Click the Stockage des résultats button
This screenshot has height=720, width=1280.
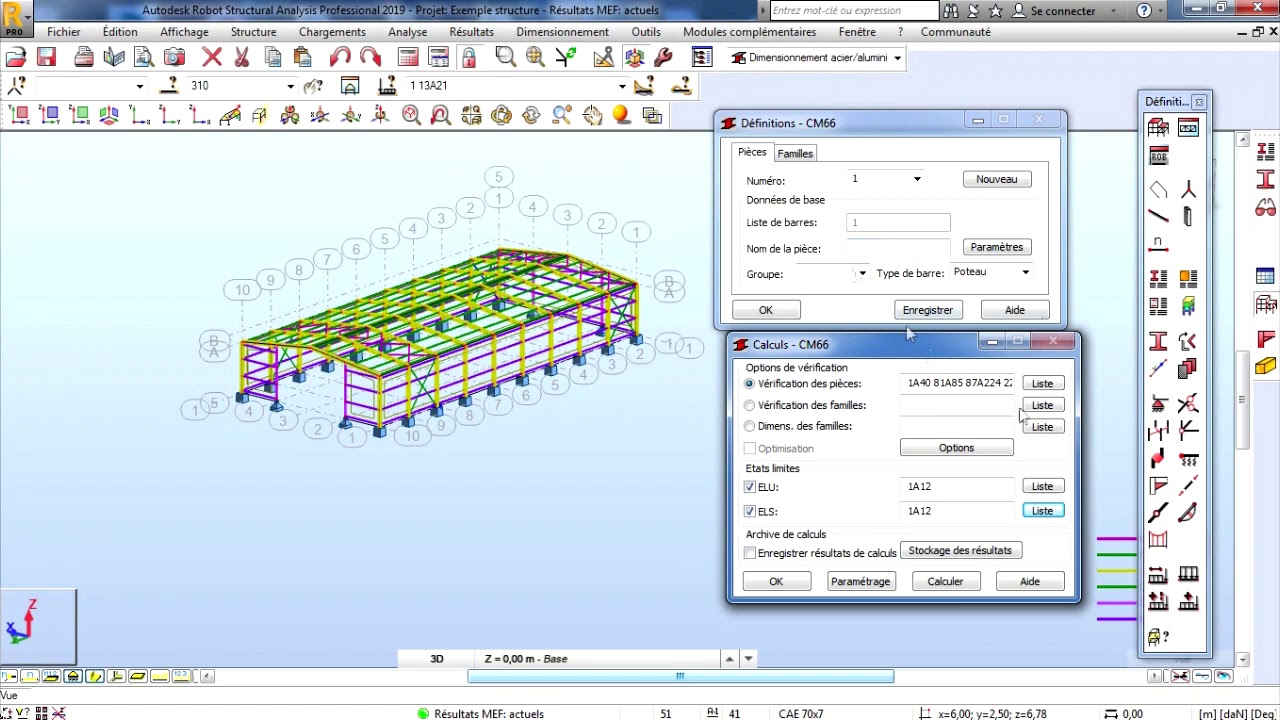(x=960, y=550)
